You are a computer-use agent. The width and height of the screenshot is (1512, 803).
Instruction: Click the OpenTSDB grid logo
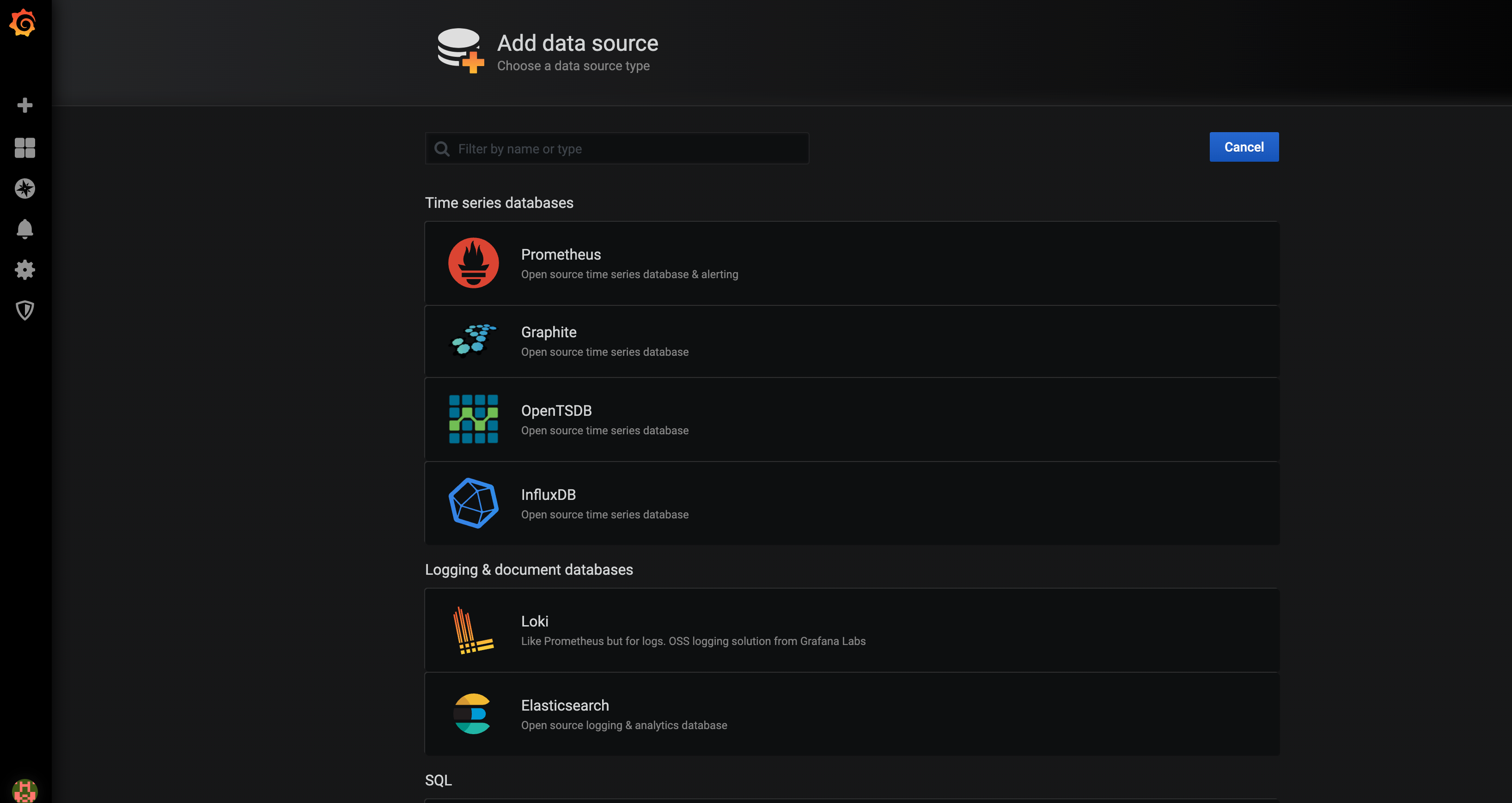(473, 419)
